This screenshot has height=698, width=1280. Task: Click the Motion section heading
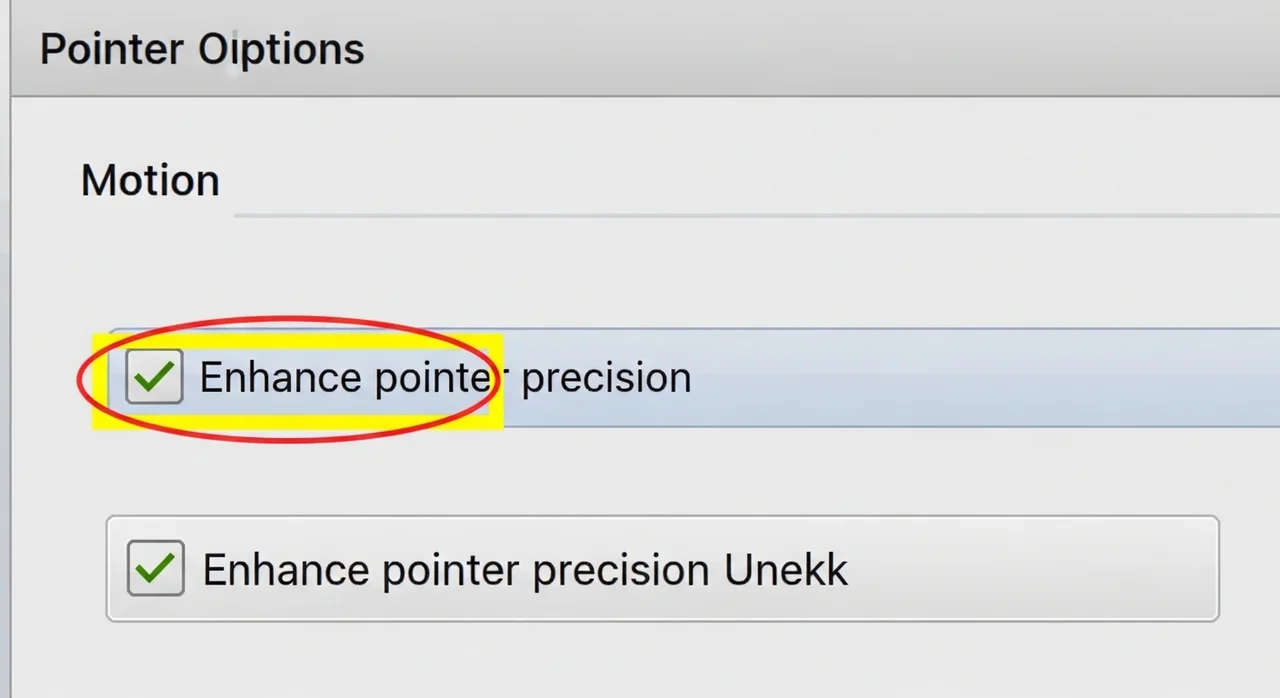[150, 181]
